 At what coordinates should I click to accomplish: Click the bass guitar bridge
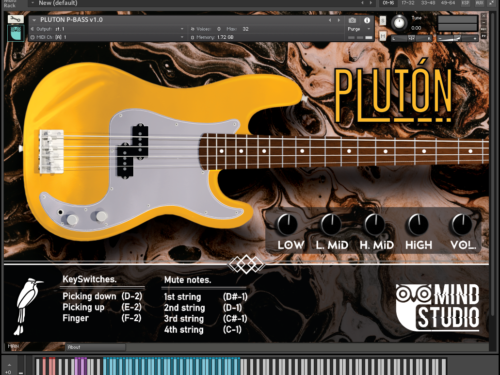[x=51, y=151]
